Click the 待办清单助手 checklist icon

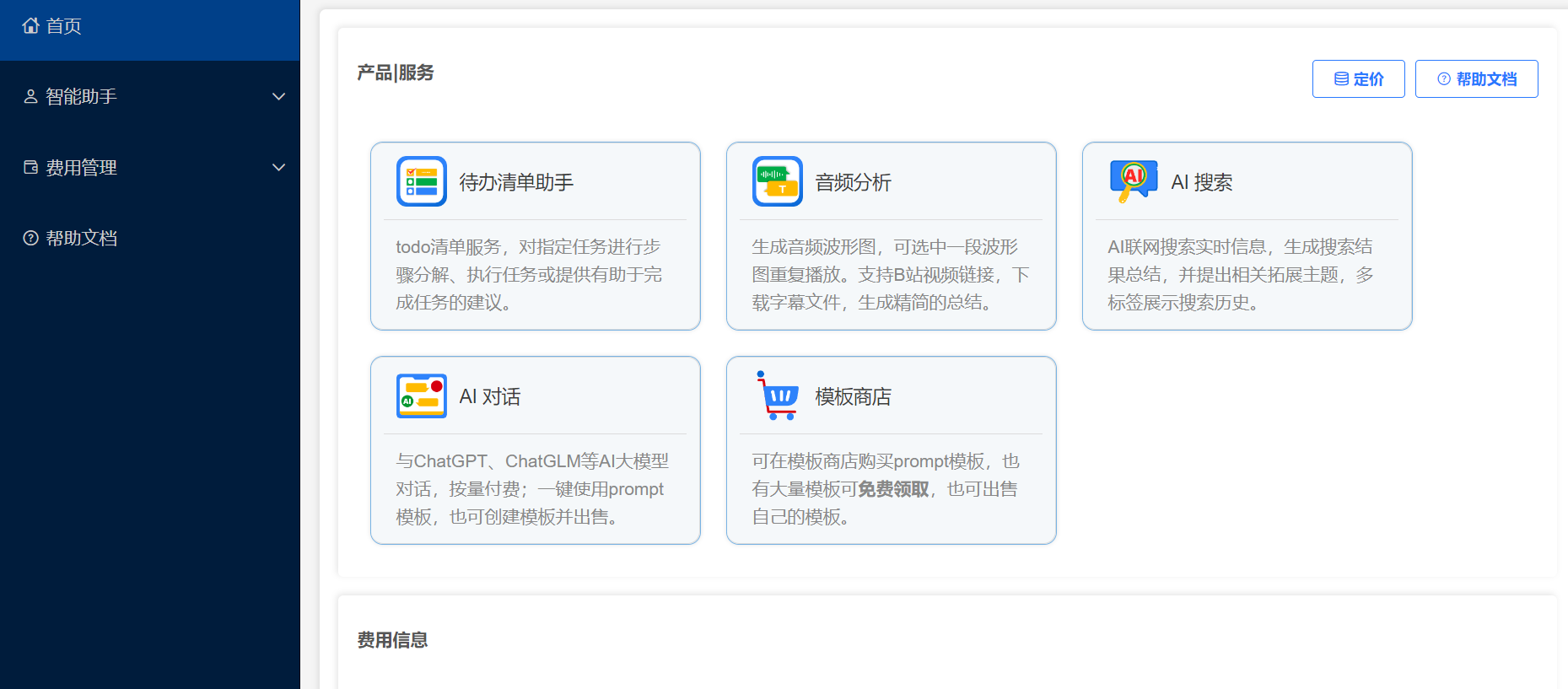(x=422, y=181)
